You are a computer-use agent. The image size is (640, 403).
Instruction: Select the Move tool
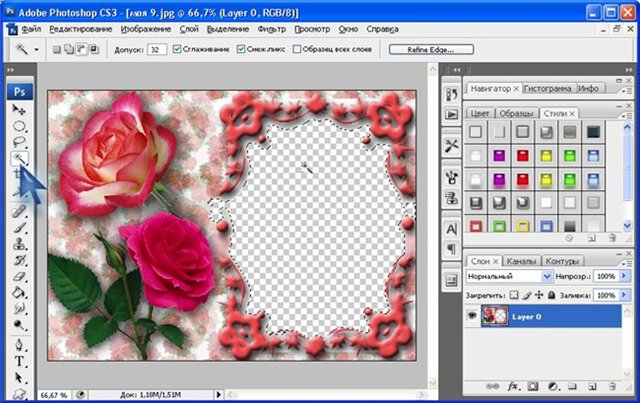[x=19, y=110]
